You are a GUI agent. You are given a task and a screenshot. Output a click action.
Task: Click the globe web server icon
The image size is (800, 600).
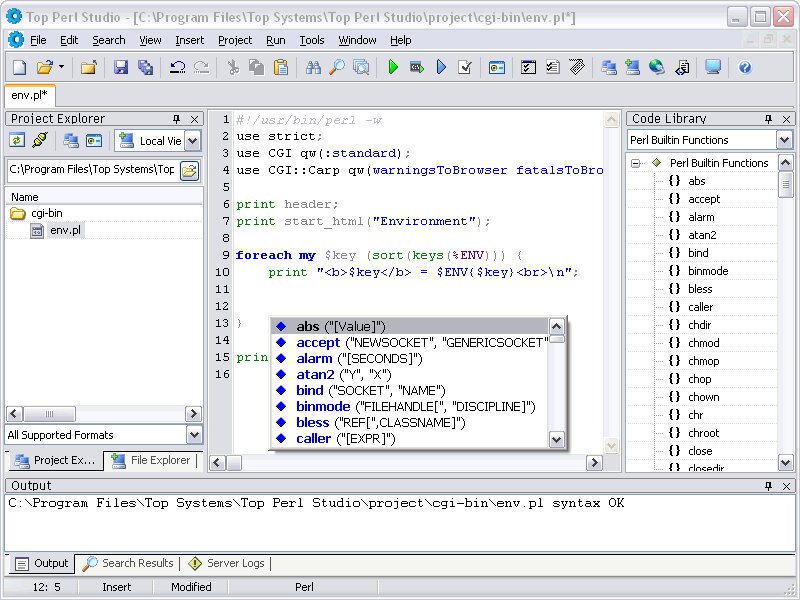click(657, 67)
